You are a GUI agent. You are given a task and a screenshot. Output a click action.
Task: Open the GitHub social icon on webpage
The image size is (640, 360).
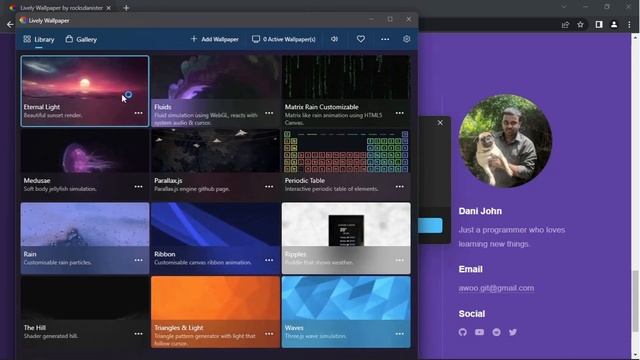tap(462, 332)
